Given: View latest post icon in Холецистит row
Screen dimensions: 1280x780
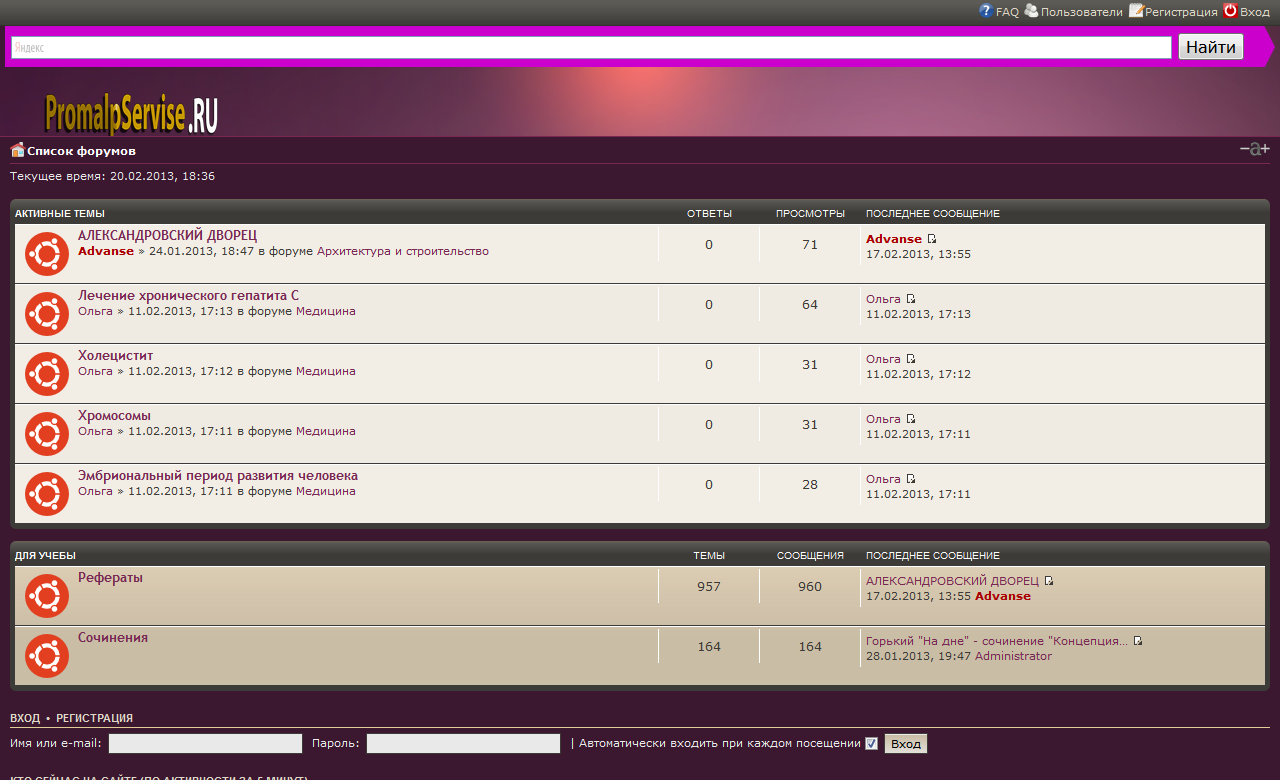Looking at the screenshot, I should click(x=911, y=359).
